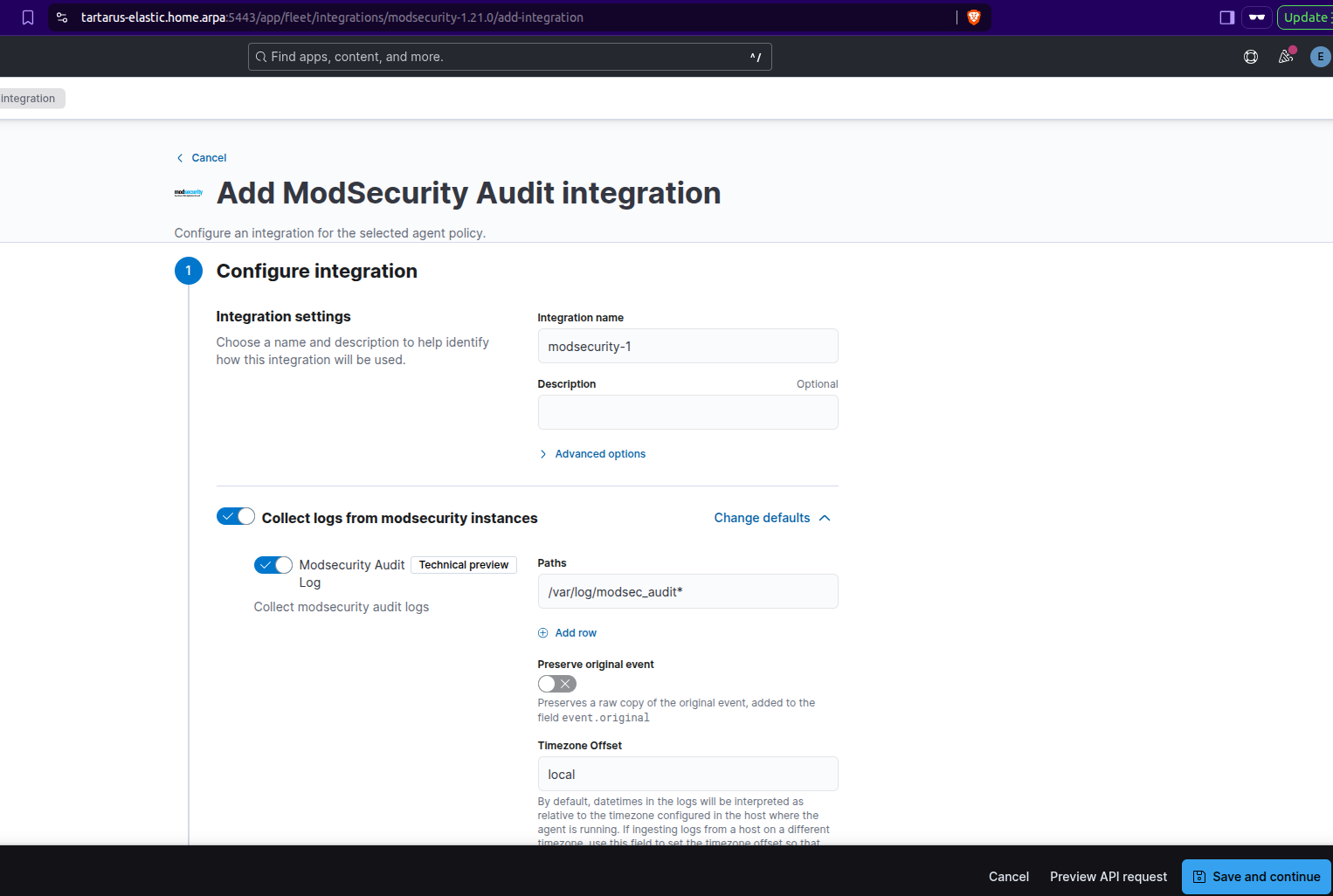Click the Integration name input field
This screenshot has width=1333, height=896.
click(x=687, y=347)
